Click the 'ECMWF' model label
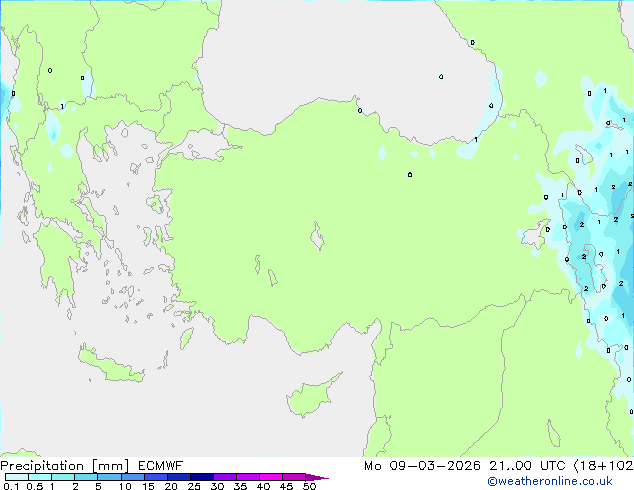 [x=161, y=466]
